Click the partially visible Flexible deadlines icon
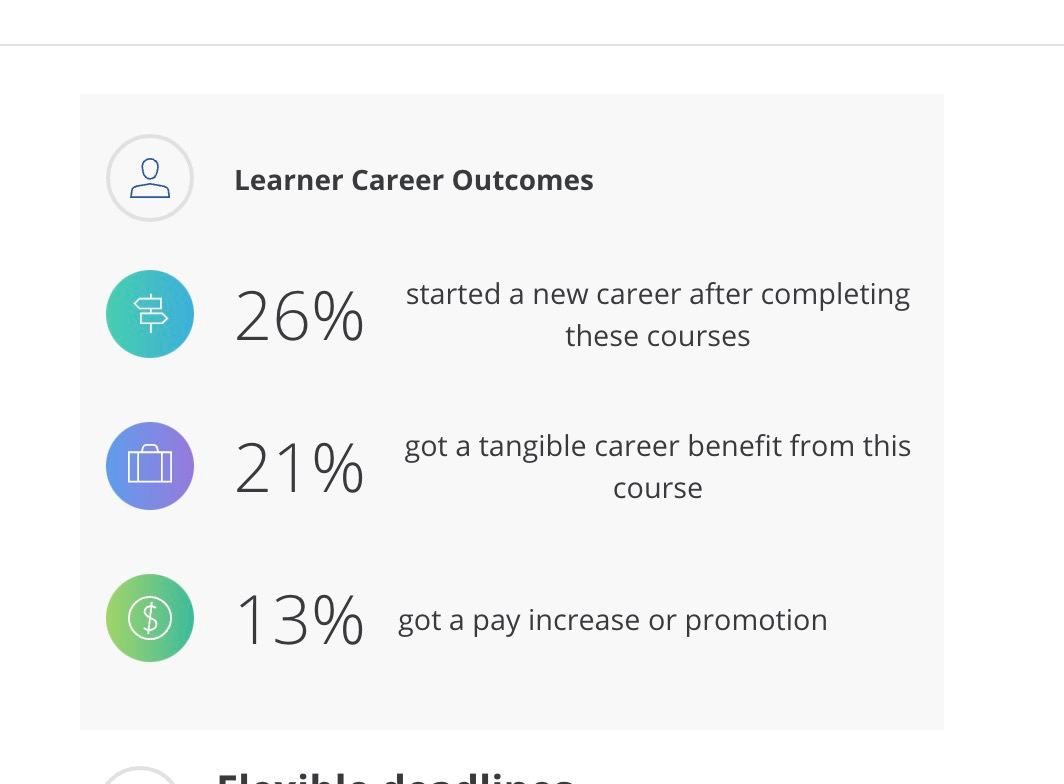Image resolution: width=1064 pixels, height=784 pixels. (x=140, y=775)
